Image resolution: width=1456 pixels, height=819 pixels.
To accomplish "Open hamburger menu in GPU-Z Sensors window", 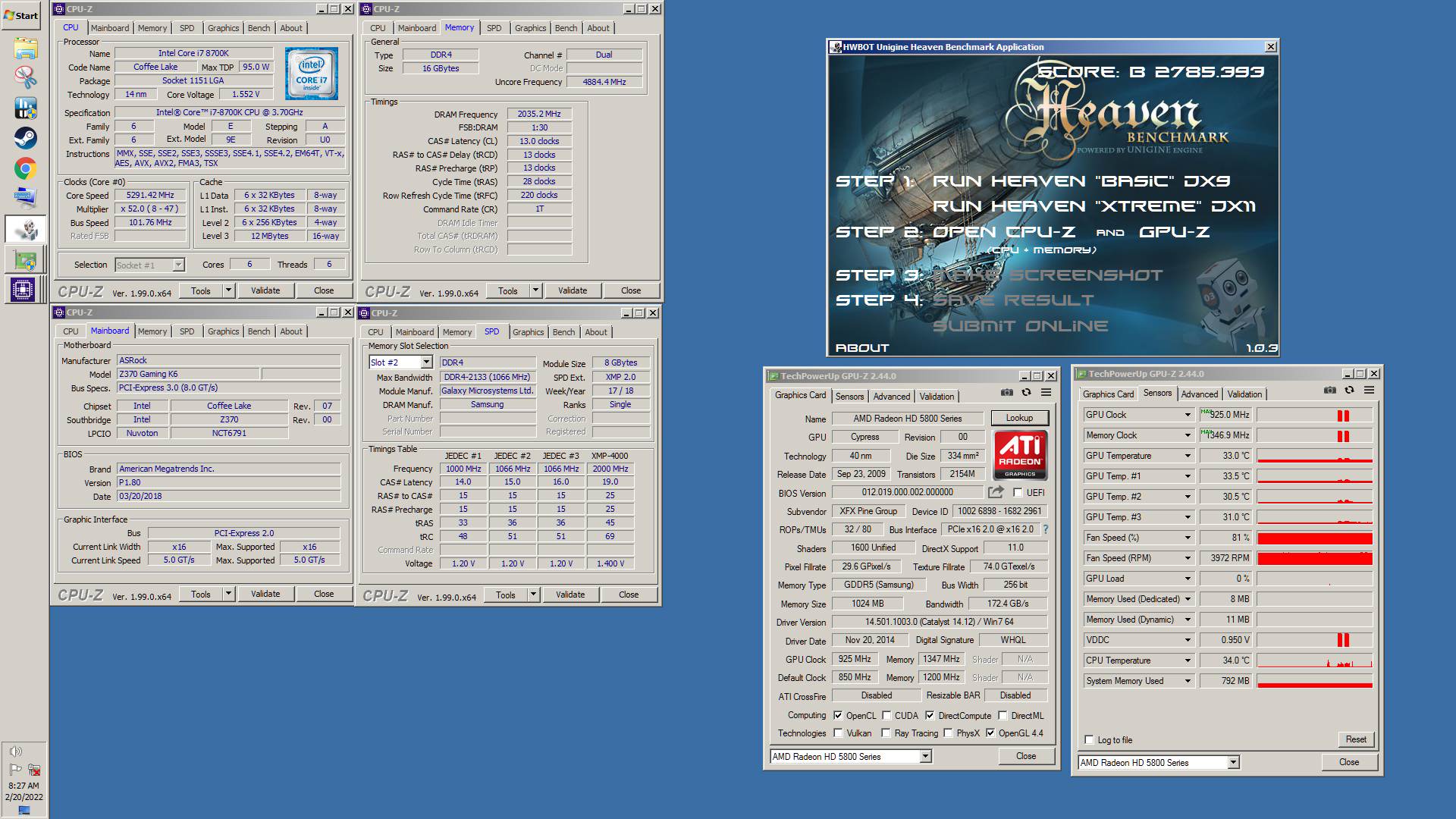I will [x=1369, y=391].
